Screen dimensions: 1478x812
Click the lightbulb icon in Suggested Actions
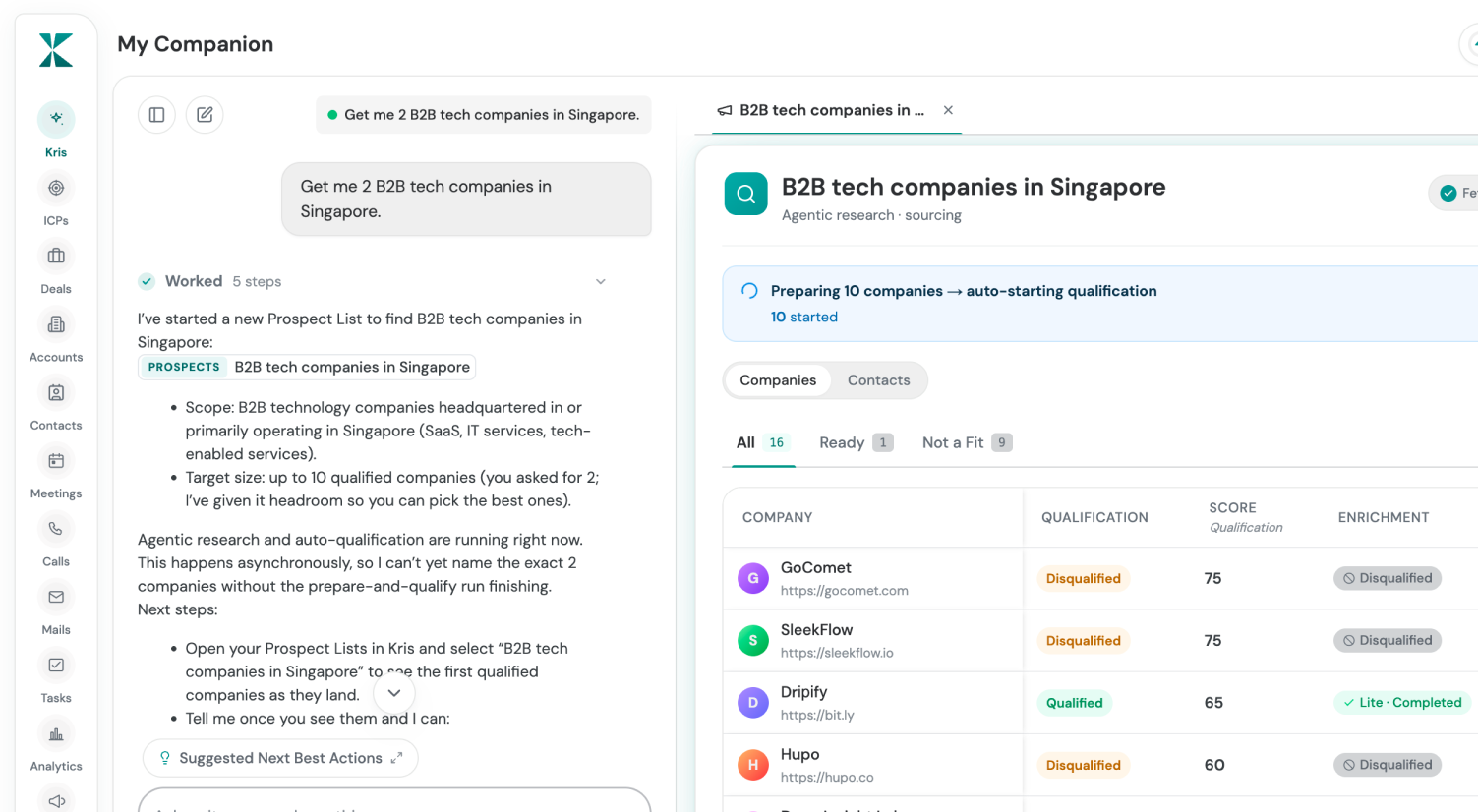165,758
